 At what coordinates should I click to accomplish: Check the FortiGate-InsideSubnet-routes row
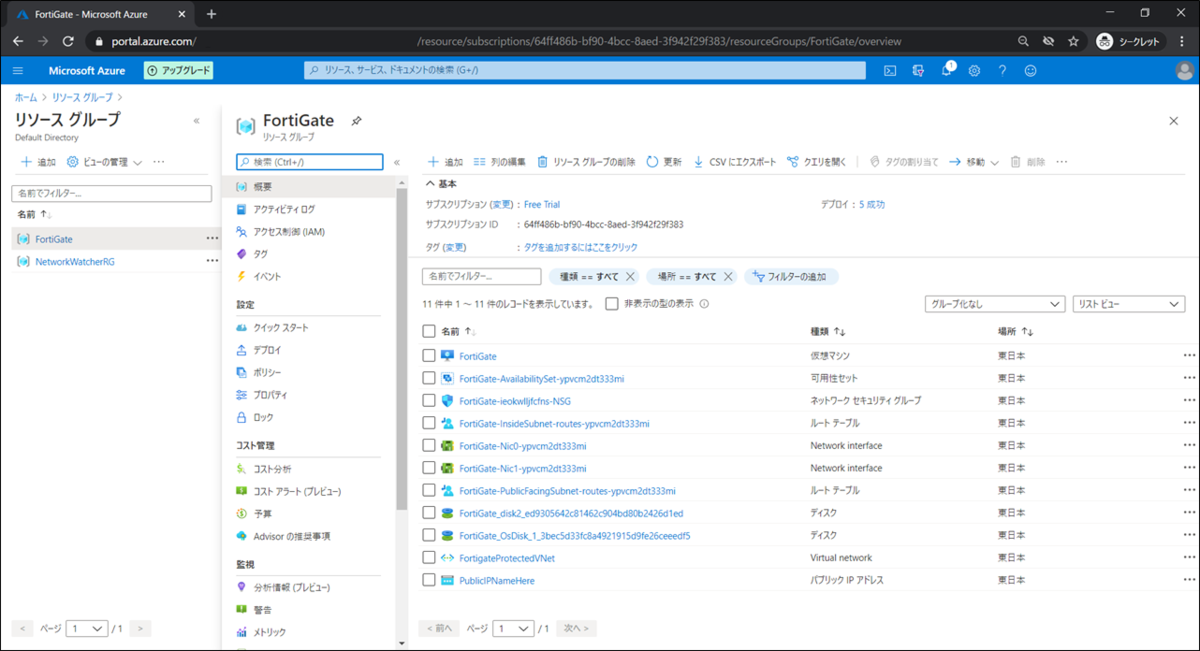(x=429, y=423)
